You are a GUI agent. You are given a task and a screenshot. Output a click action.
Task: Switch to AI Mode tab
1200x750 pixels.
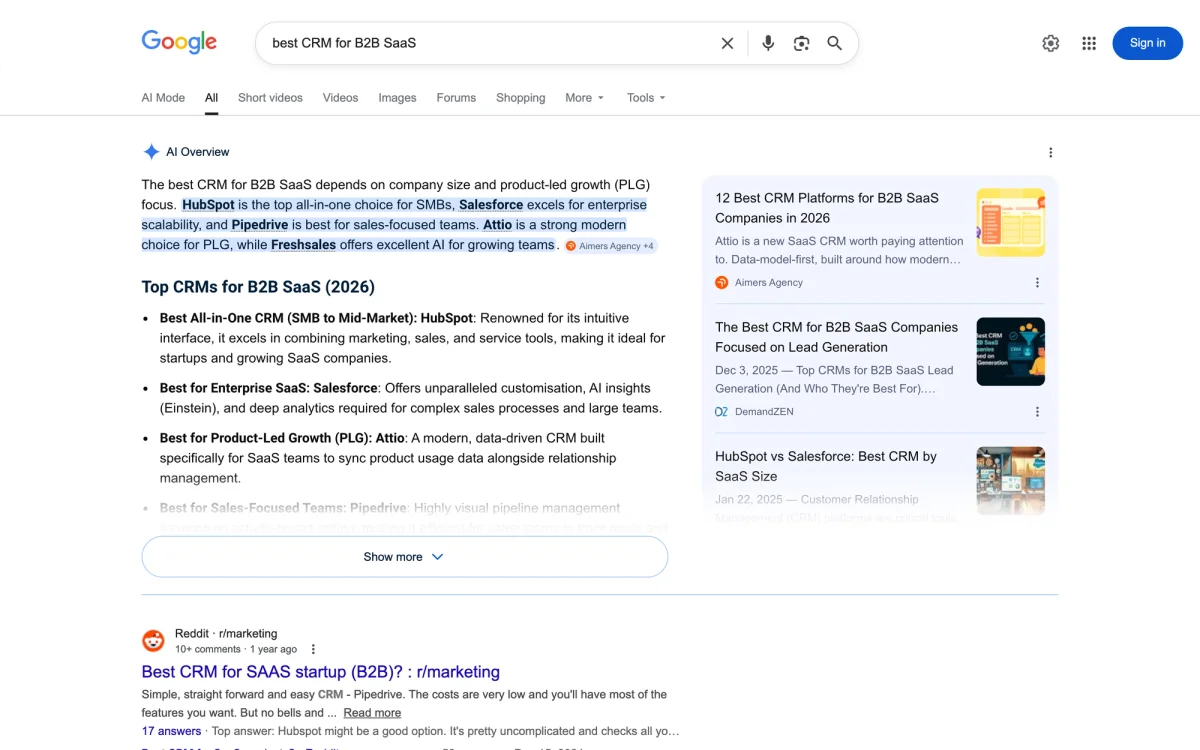pyautogui.click(x=163, y=98)
